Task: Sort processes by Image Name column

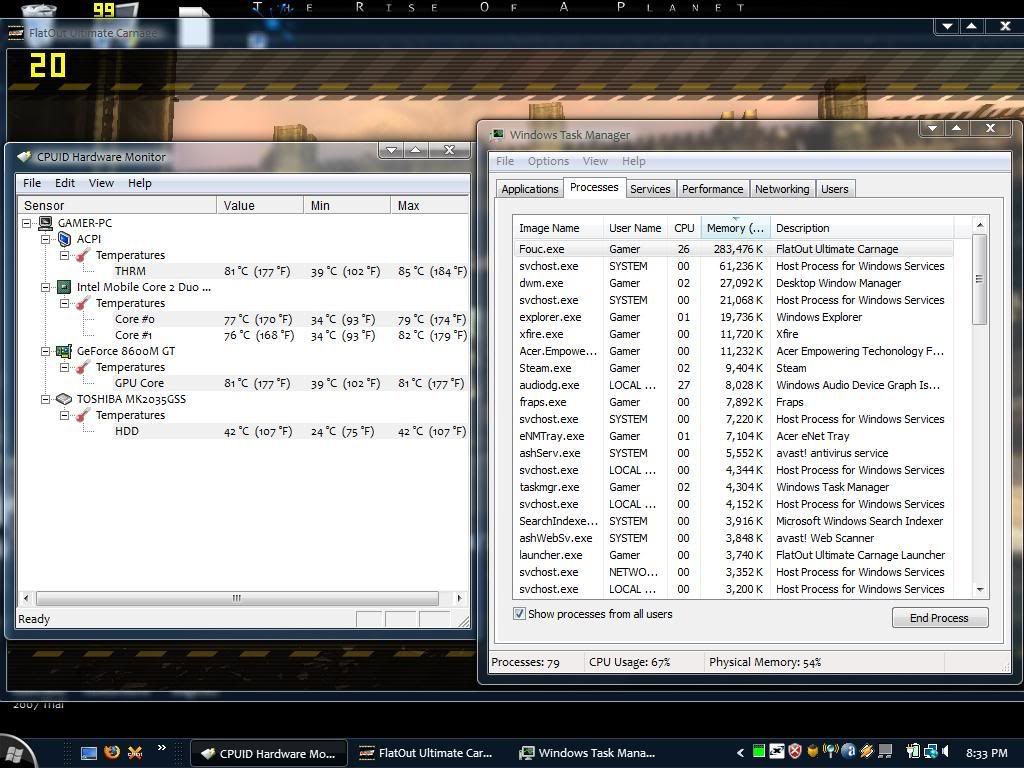Action: point(558,228)
